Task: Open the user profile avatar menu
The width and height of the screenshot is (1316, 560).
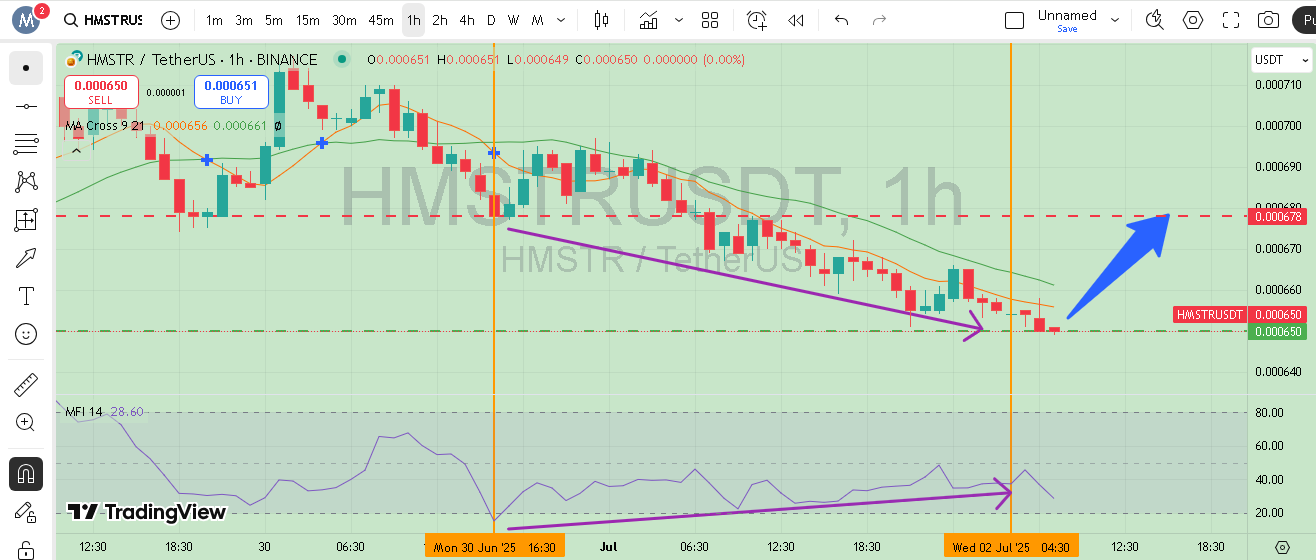Action: pos(27,19)
